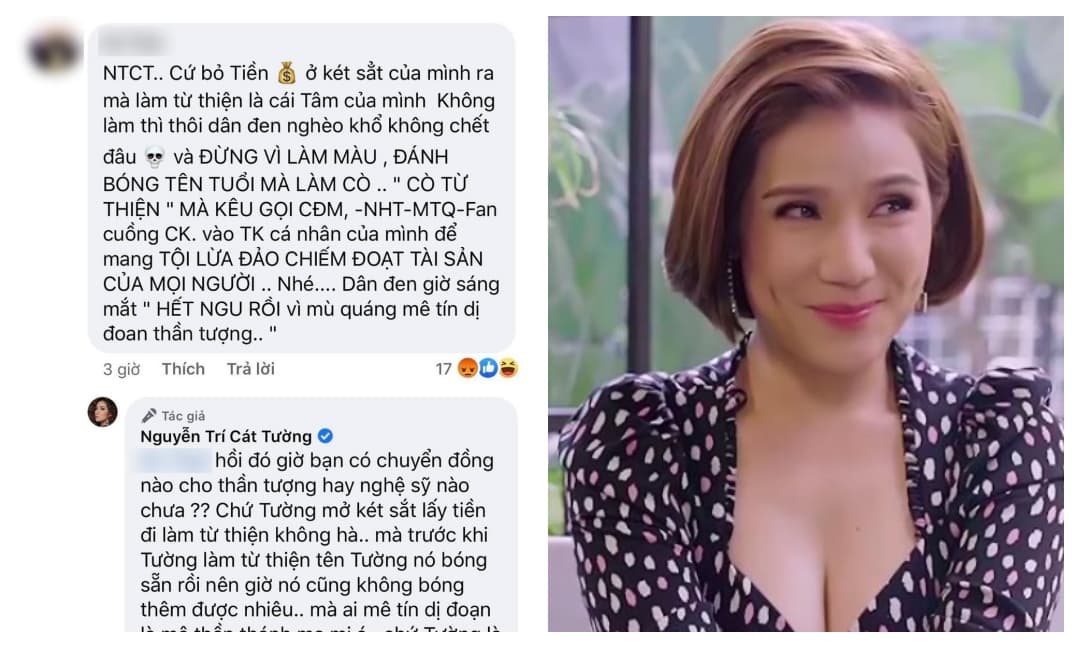Click the blue verified badge icon

325,436
